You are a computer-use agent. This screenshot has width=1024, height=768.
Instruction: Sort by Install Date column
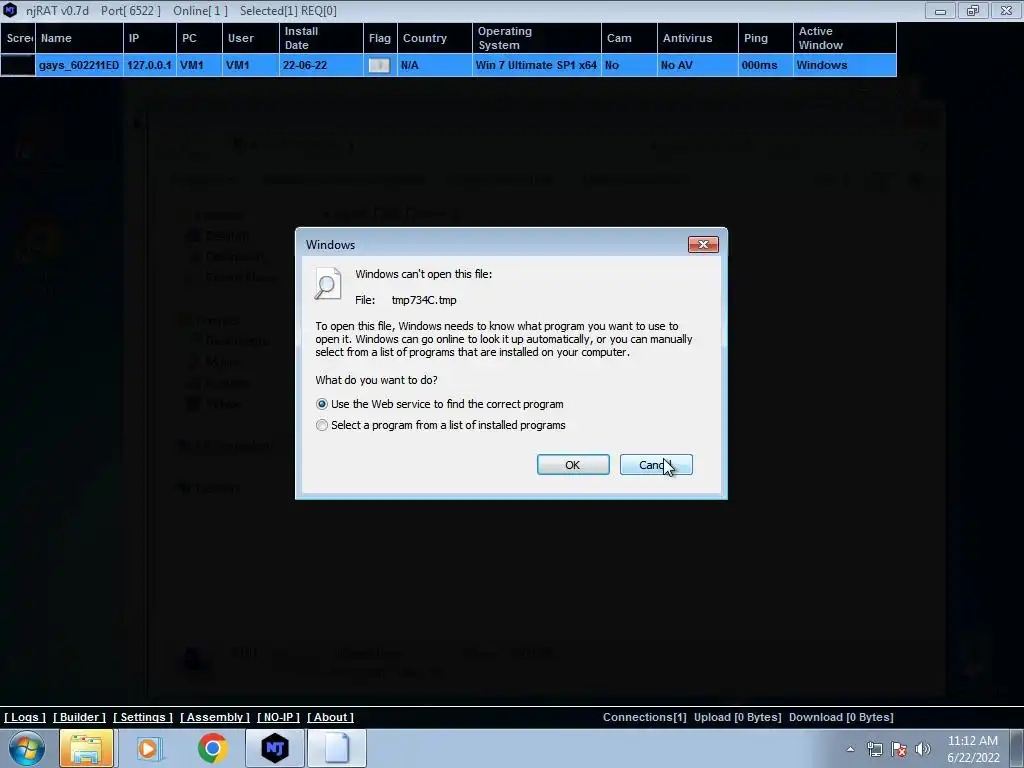[x=321, y=38]
